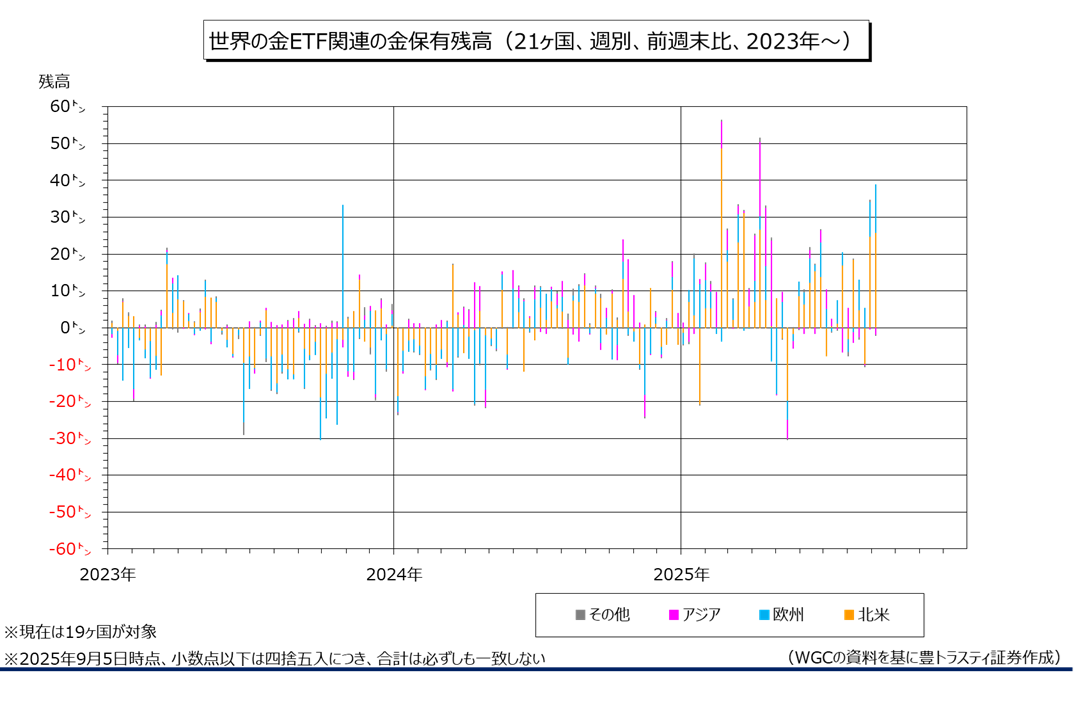Click the 2025年9月5日時点 footnote text
The image size is (1074, 707).
coord(275,658)
